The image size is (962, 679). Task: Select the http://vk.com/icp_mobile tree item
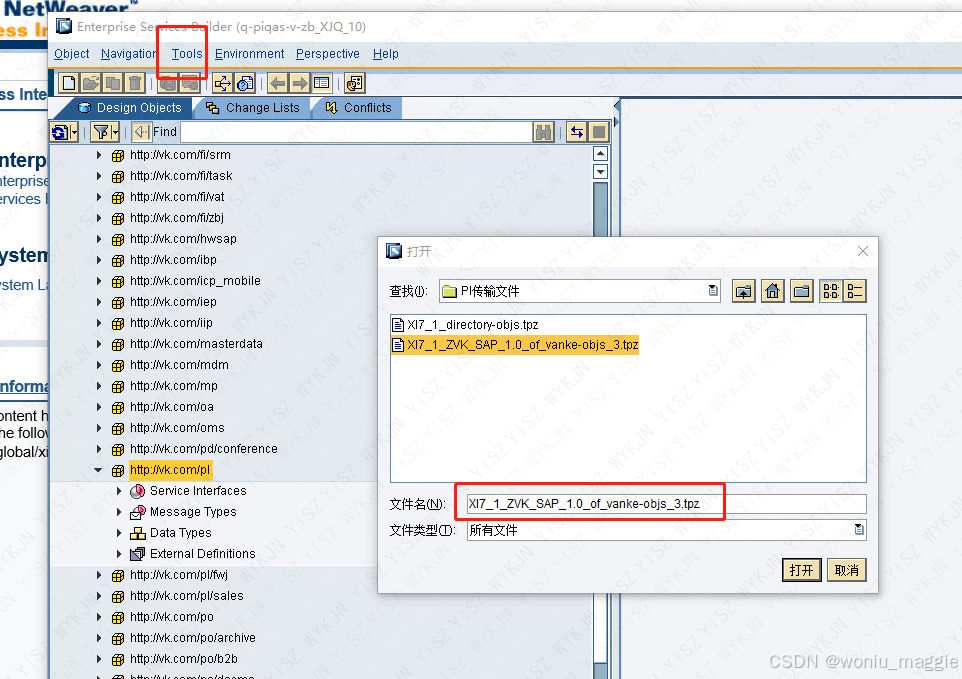point(195,281)
